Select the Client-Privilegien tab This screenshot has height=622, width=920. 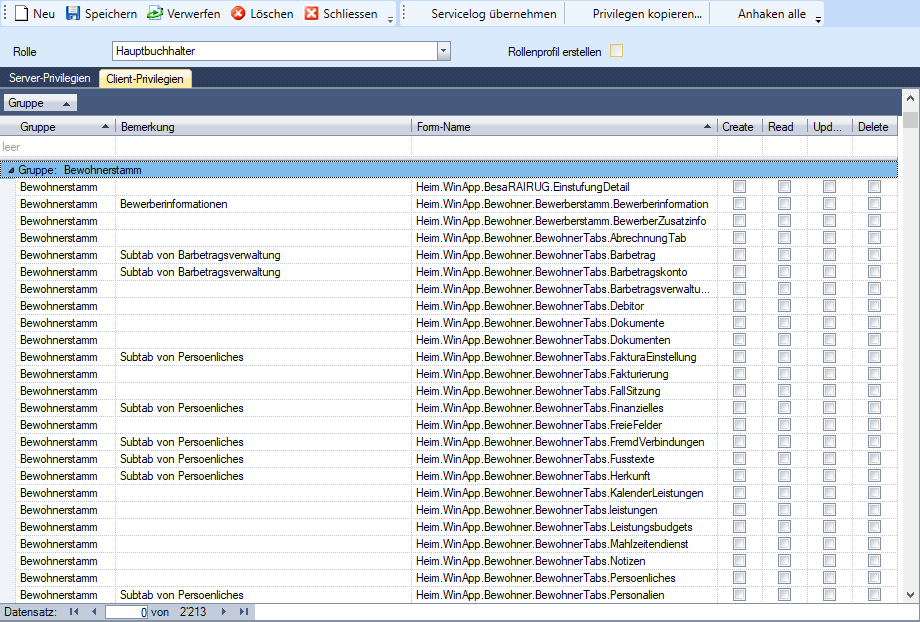pyautogui.click(x=145, y=78)
